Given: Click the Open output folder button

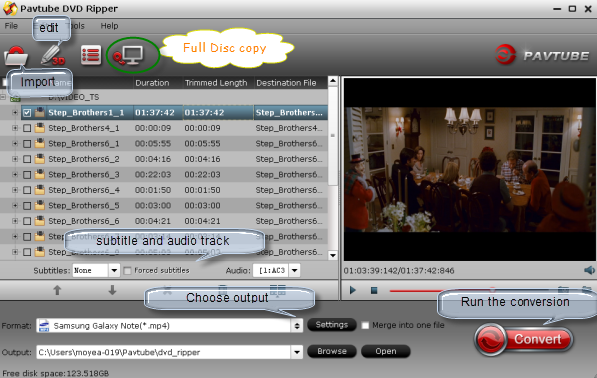Looking at the screenshot, I should [x=386, y=351].
